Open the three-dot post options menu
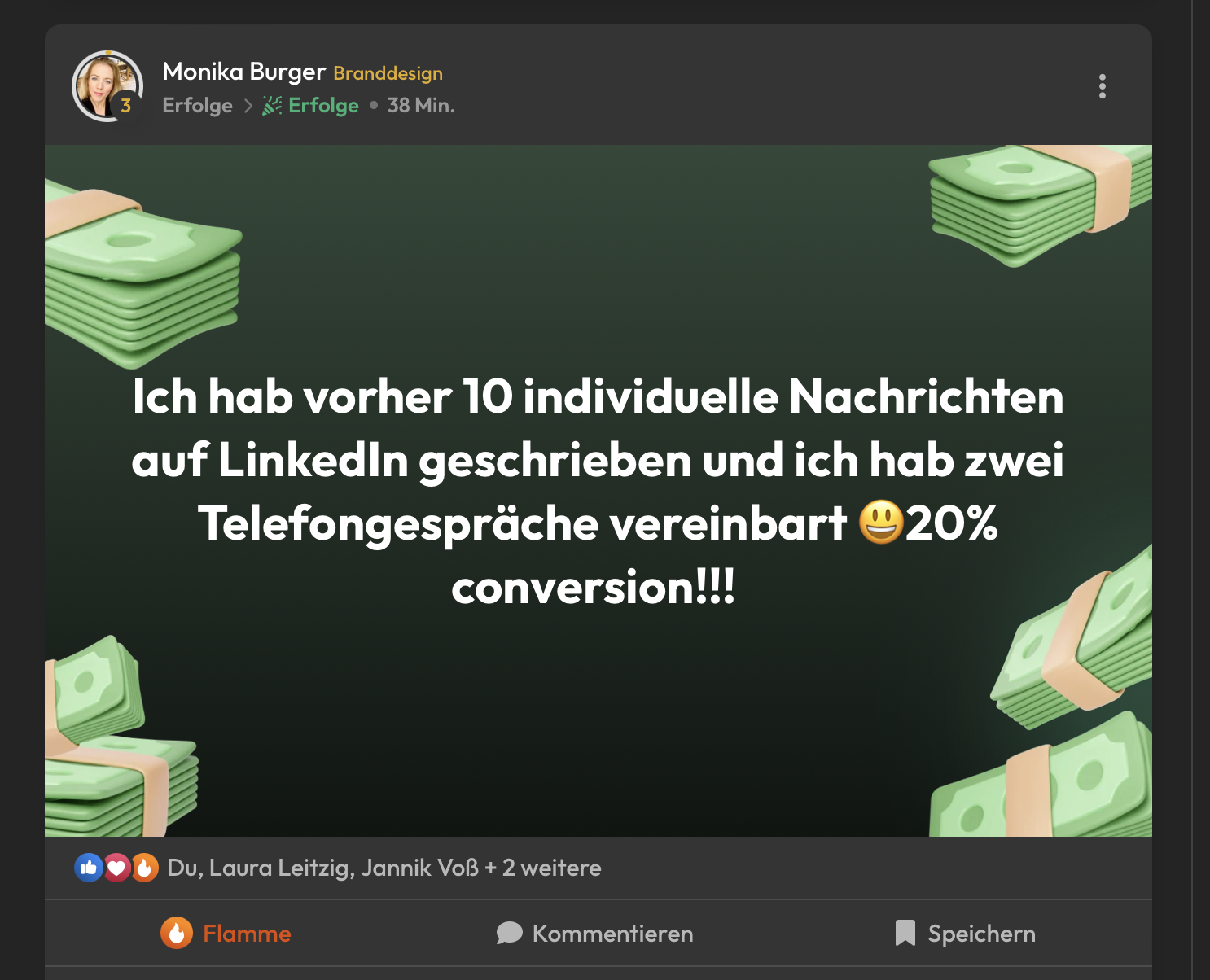Viewport: 1210px width, 980px height. [1102, 86]
